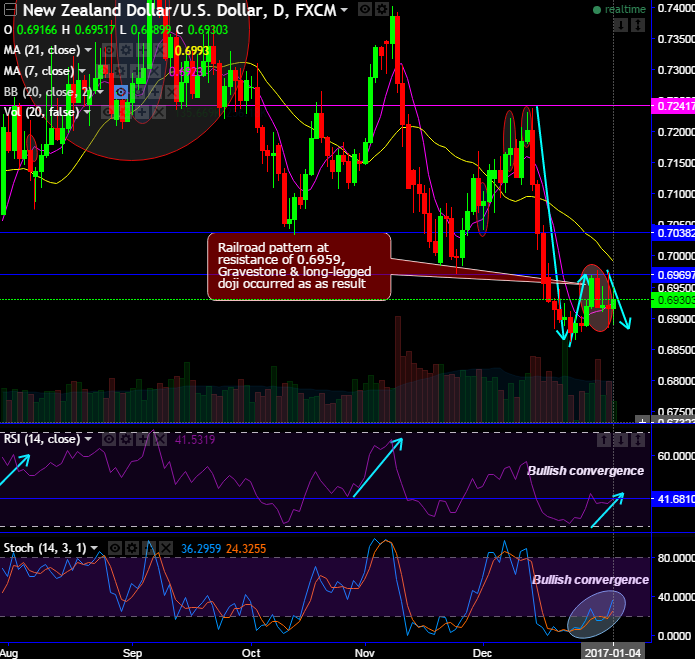Image resolution: width=695 pixels, height=659 pixels.
Task: Click the RSI (14, close) legend label
Action: click(x=42, y=439)
